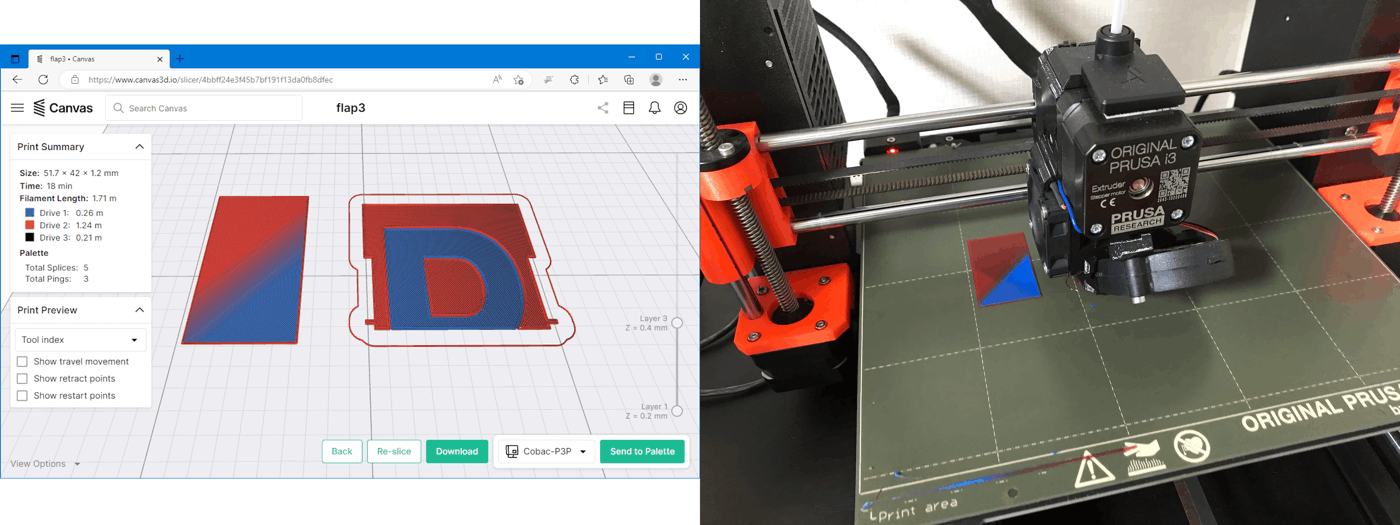
Task: Focus the Search Canvas field
Action: click(x=204, y=108)
